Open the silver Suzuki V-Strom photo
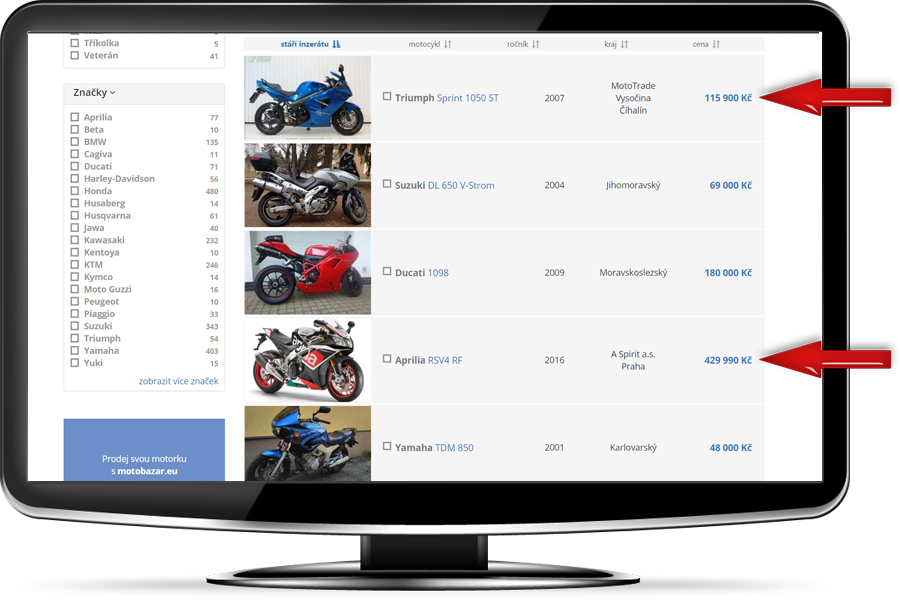The width and height of the screenshot is (900, 600). [308, 185]
